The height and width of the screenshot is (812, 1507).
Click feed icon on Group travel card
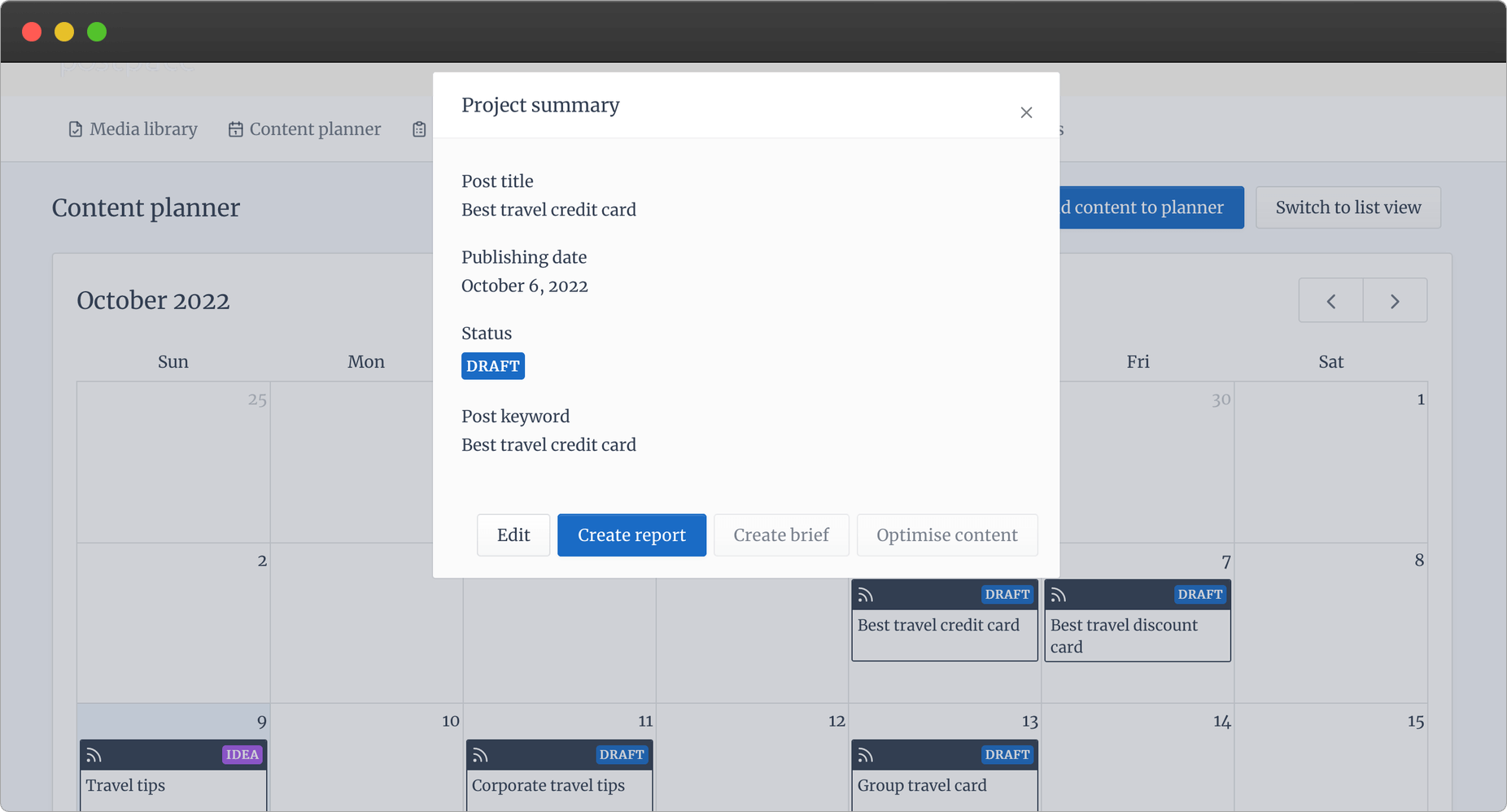click(x=866, y=755)
